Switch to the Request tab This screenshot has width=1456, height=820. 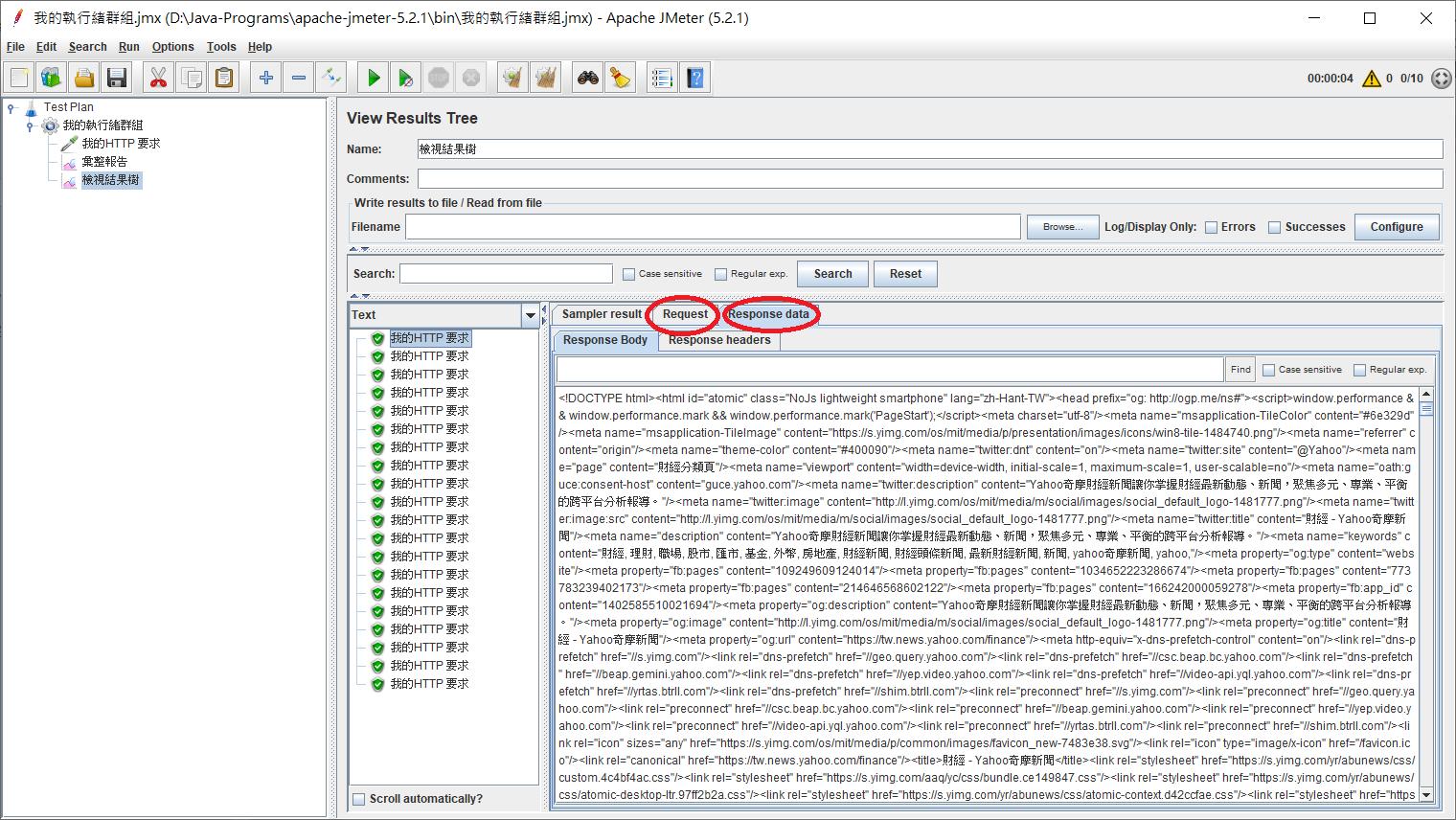click(685, 314)
